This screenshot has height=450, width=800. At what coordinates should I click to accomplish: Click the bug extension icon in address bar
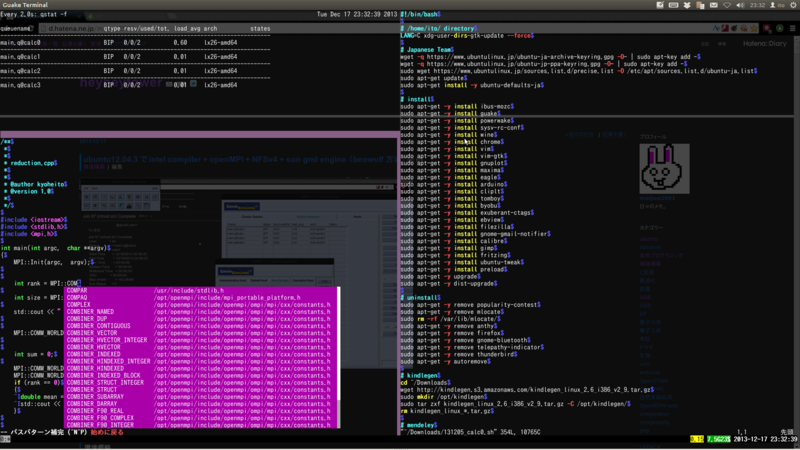pyautogui.click(x=734, y=29)
